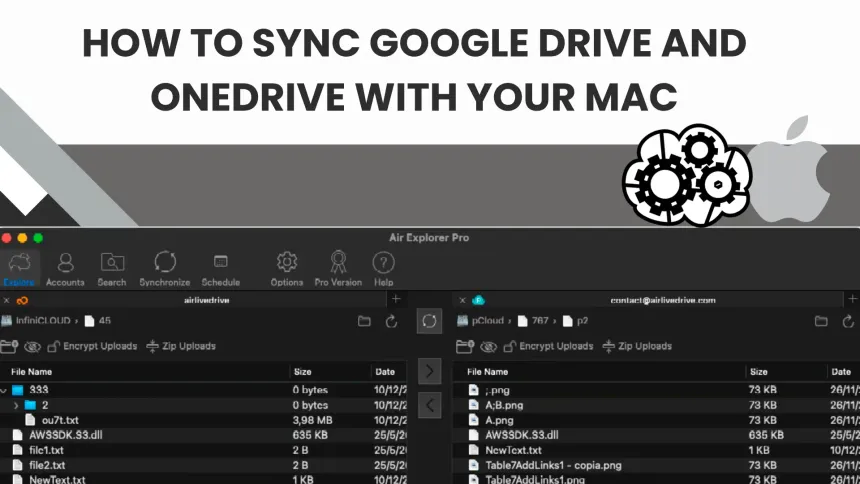Switch to contact@airlivedrive.com tab
The height and width of the screenshot is (484, 860).
pos(663,300)
